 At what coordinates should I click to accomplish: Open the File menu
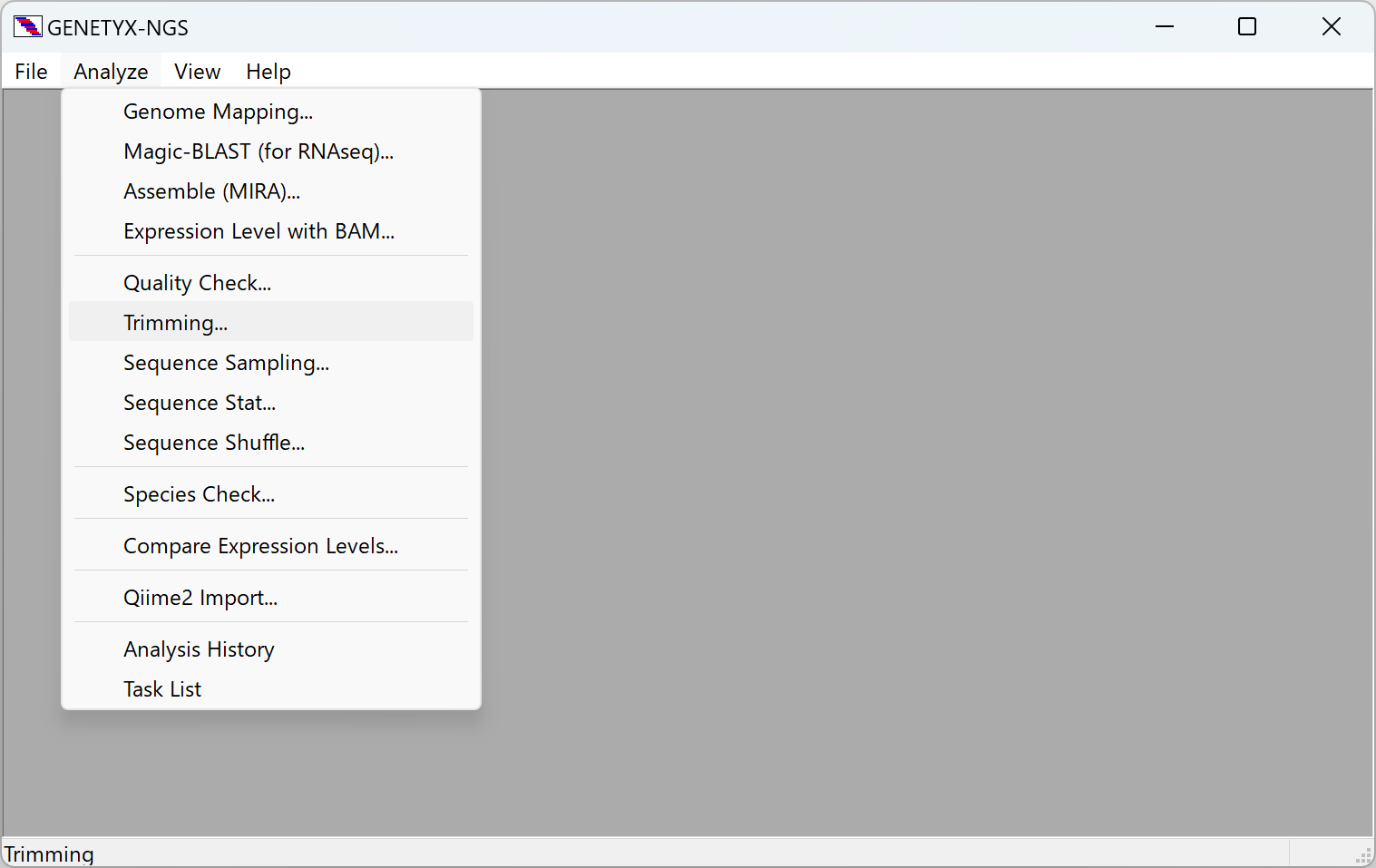[31, 72]
